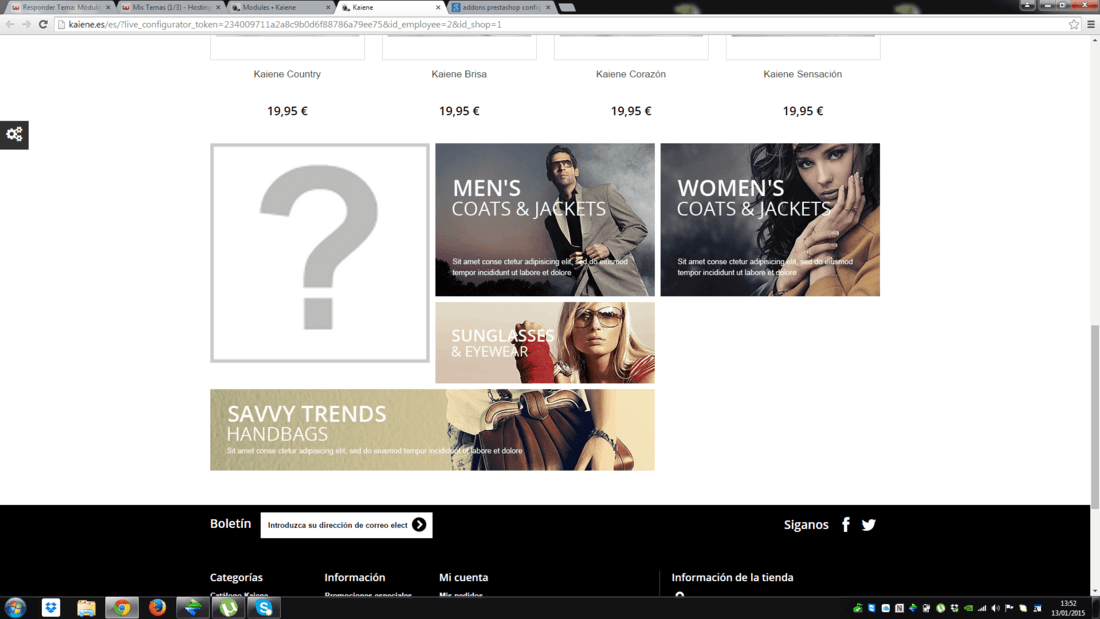The width and height of the screenshot is (1100, 619).
Task: Open the Chrome hamburger menu
Action: [1091, 24]
